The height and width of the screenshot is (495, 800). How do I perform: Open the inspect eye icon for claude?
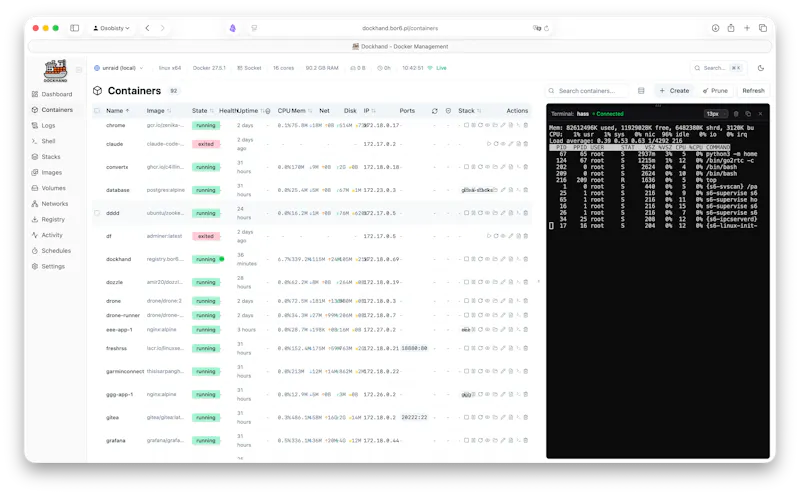click(503, 144)
